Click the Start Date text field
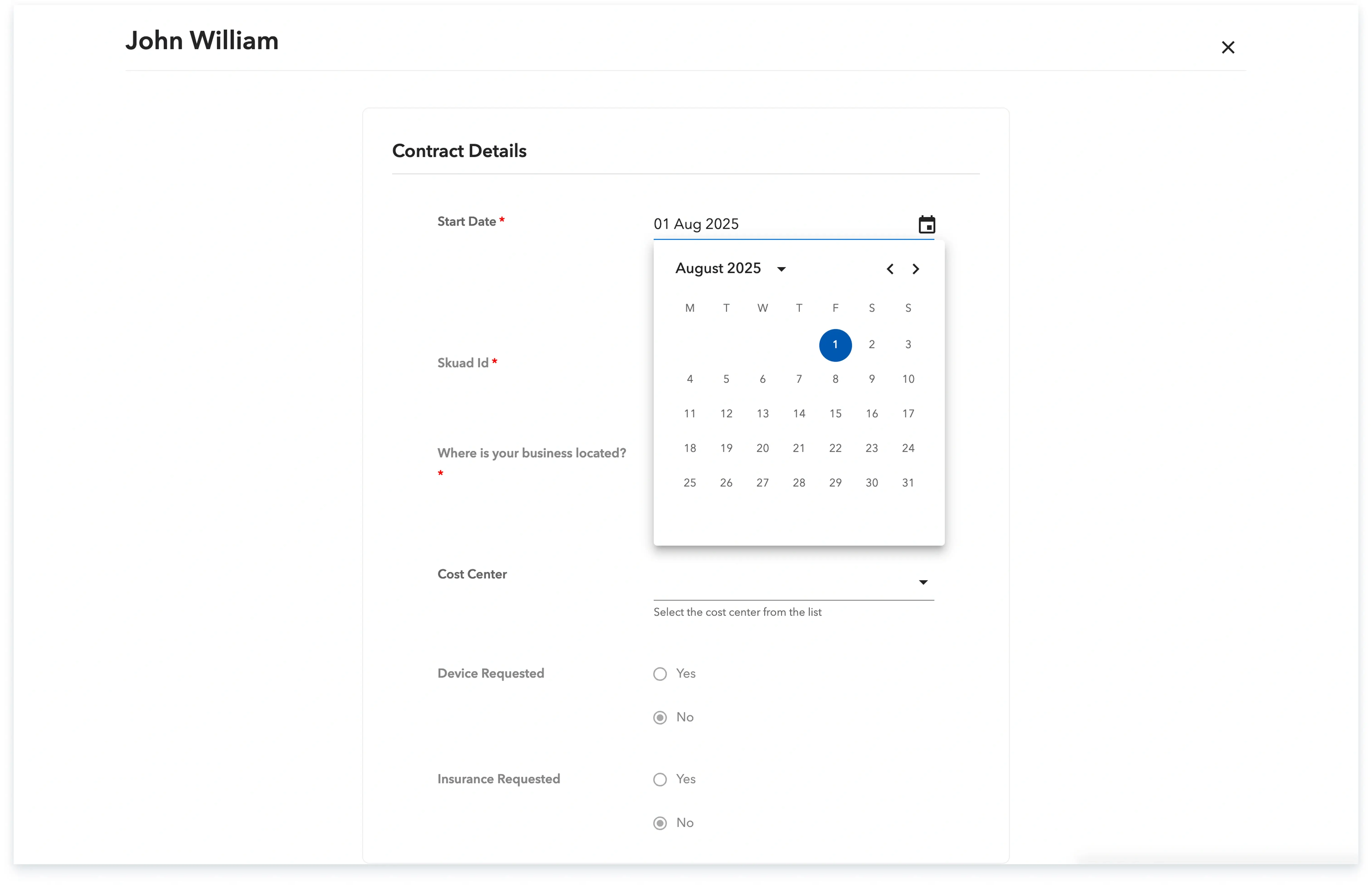Viewport: 1372px width, 887px height. pos(777,224)
